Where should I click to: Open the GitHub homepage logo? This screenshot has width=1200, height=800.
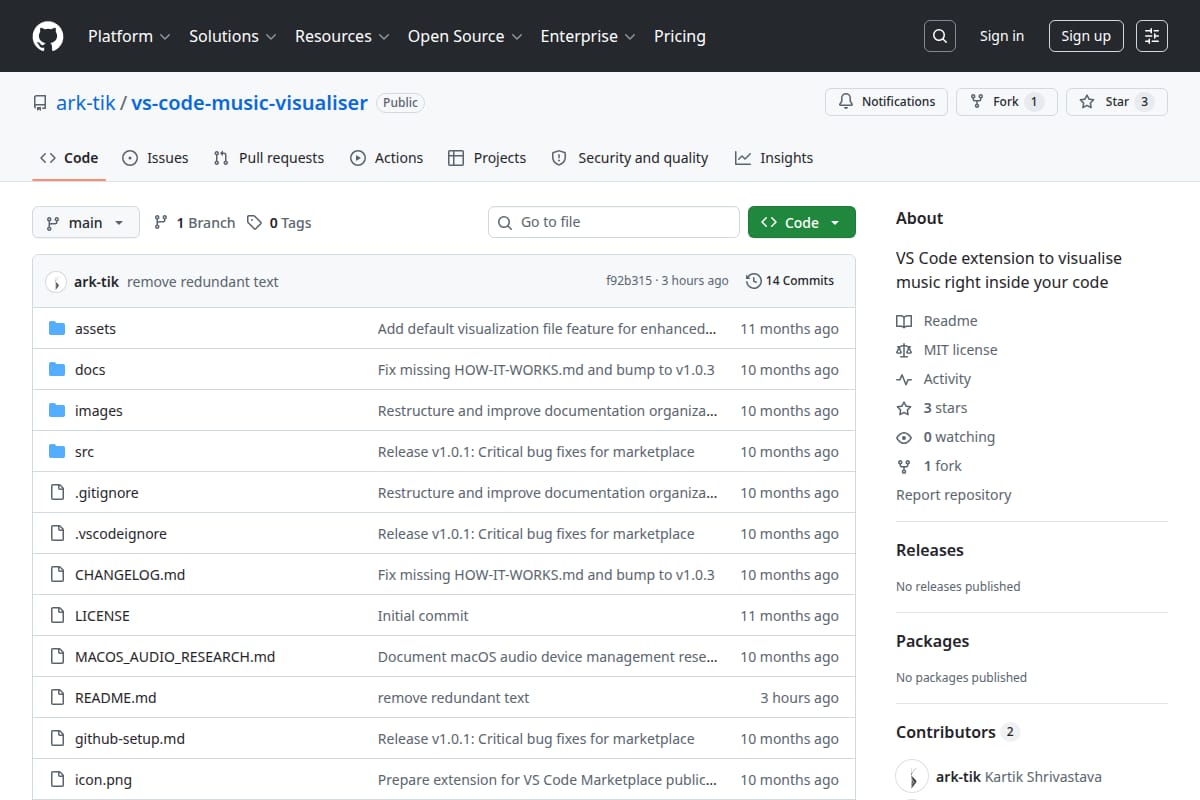(48, 36)
